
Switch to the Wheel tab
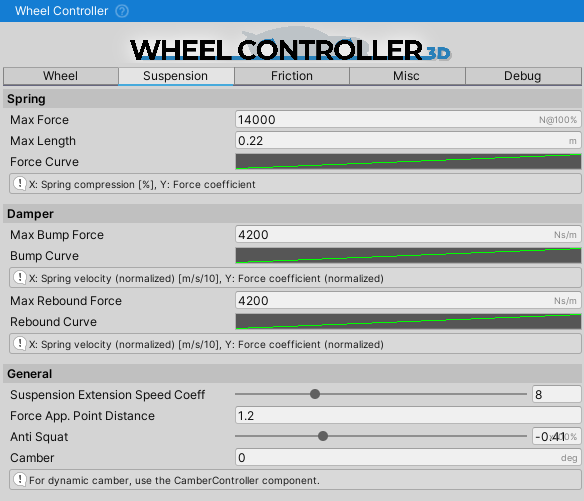pyautogui.click(x=61, y=76)
